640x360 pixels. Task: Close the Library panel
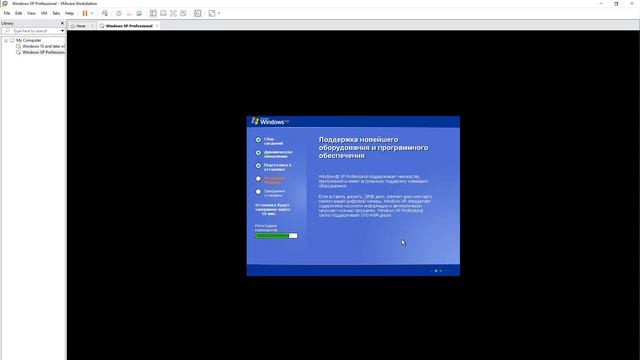pos(62,23)
